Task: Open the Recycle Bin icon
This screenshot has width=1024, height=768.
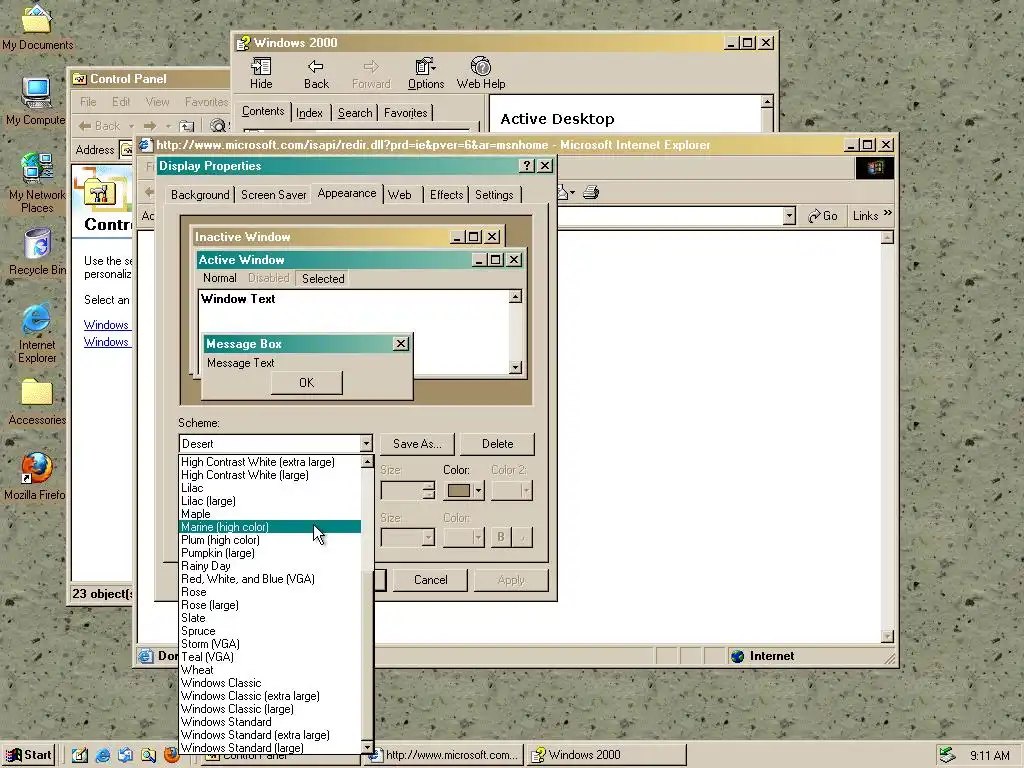Action: click(x=37, y=251)
